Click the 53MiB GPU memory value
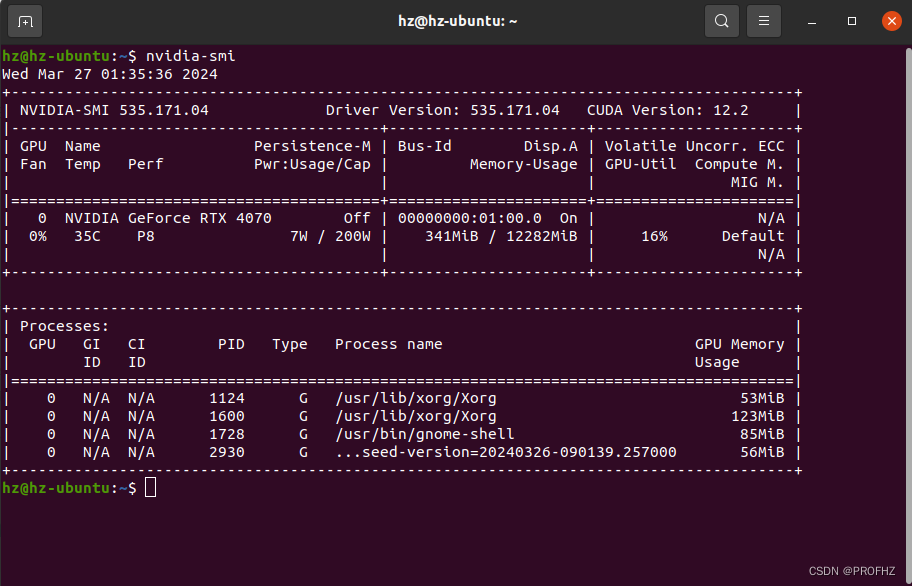 point(763,399)
